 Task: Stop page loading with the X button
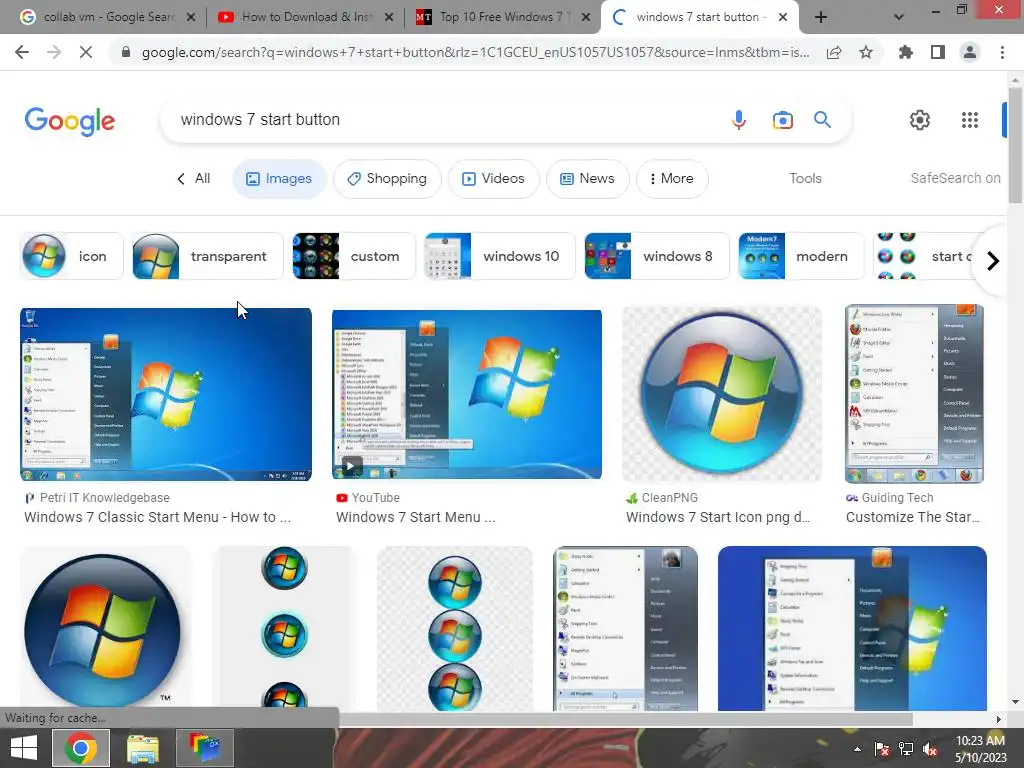(86, 52)
